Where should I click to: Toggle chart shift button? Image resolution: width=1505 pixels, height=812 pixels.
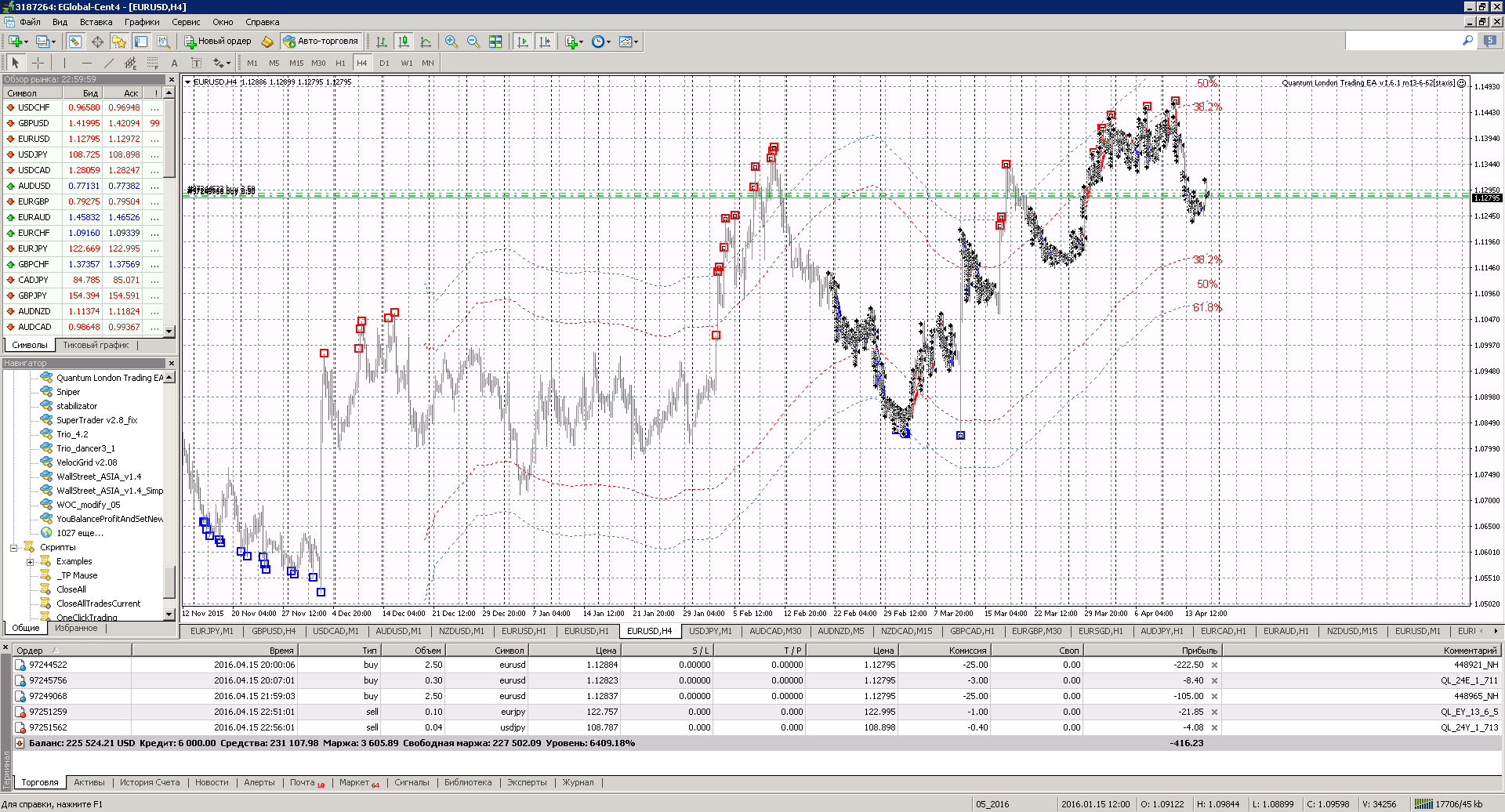[545, 42]
